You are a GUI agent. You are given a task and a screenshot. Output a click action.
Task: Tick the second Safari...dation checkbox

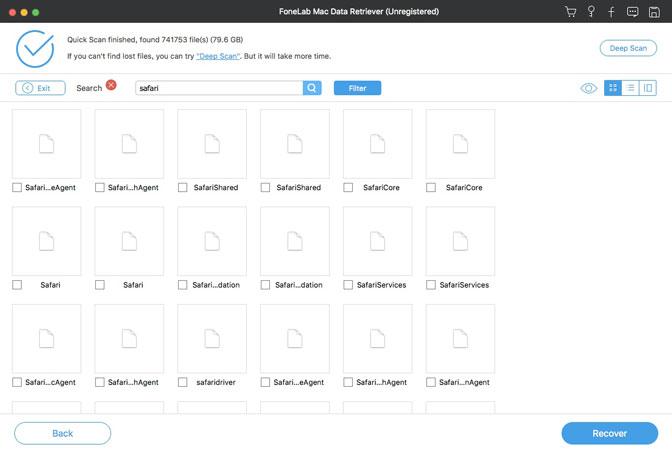pos(265,285)
